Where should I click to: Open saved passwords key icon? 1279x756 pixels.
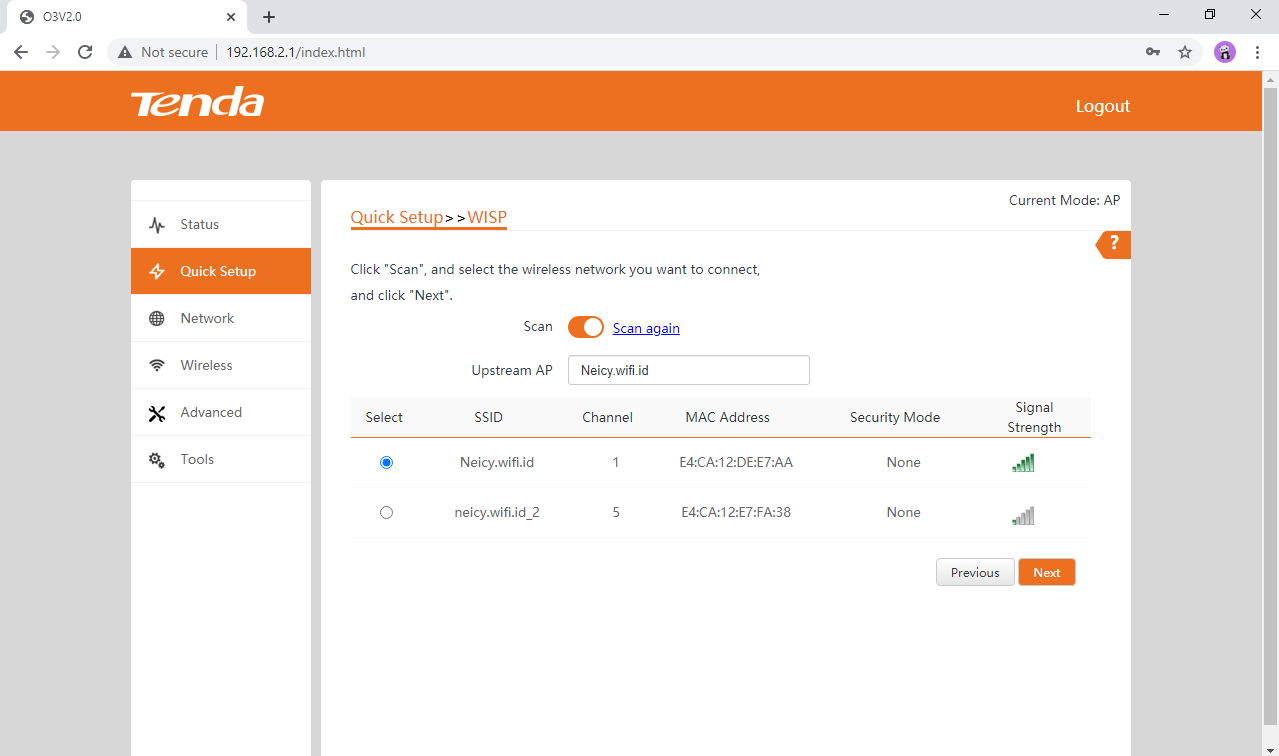[x=1153, y=52]
